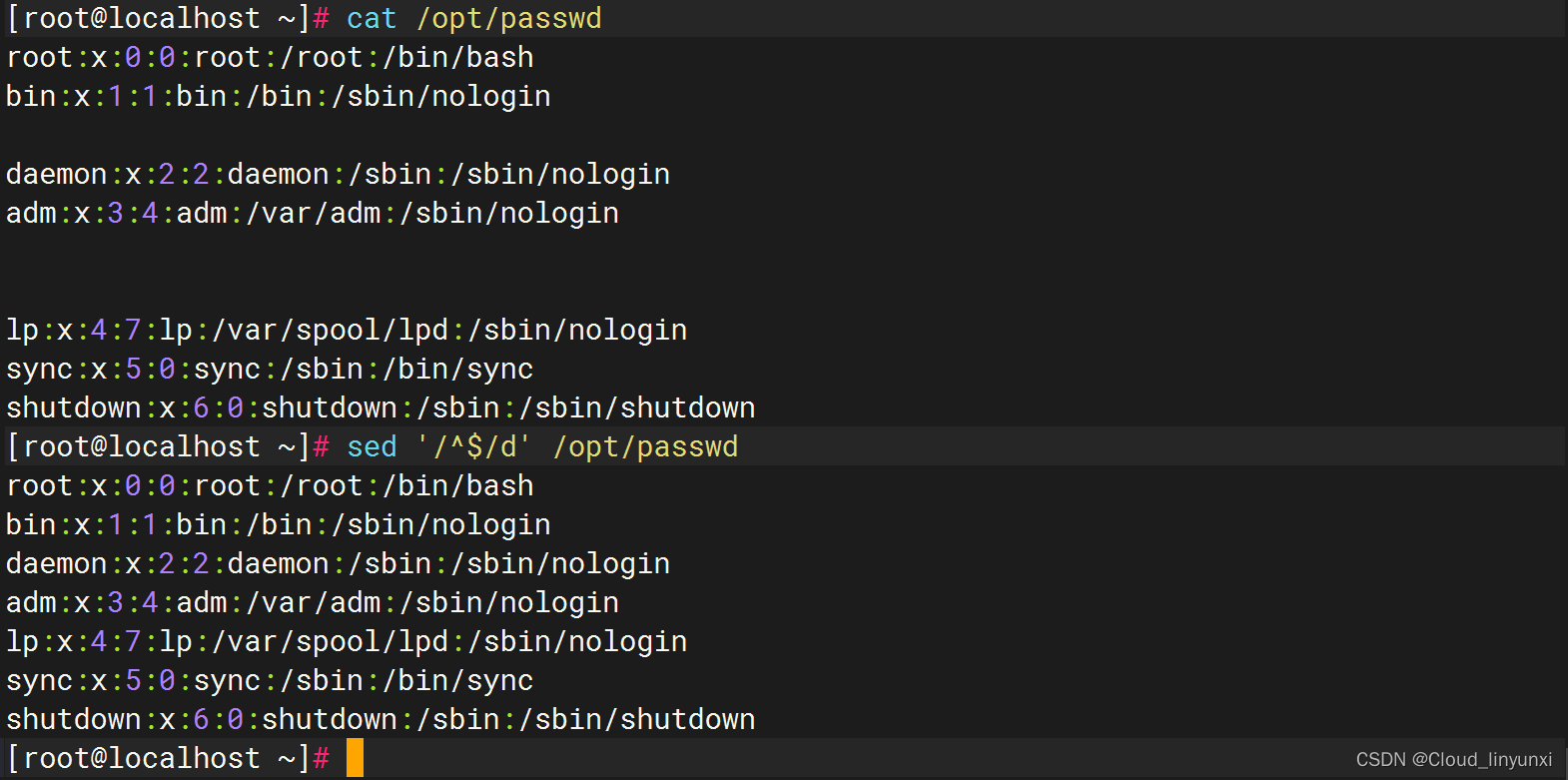Click the first bin:x:1:1 output line
Image resolution: width=1568 pixels, height=780 pixels.
pyautogui.click(x=279, y=97)
